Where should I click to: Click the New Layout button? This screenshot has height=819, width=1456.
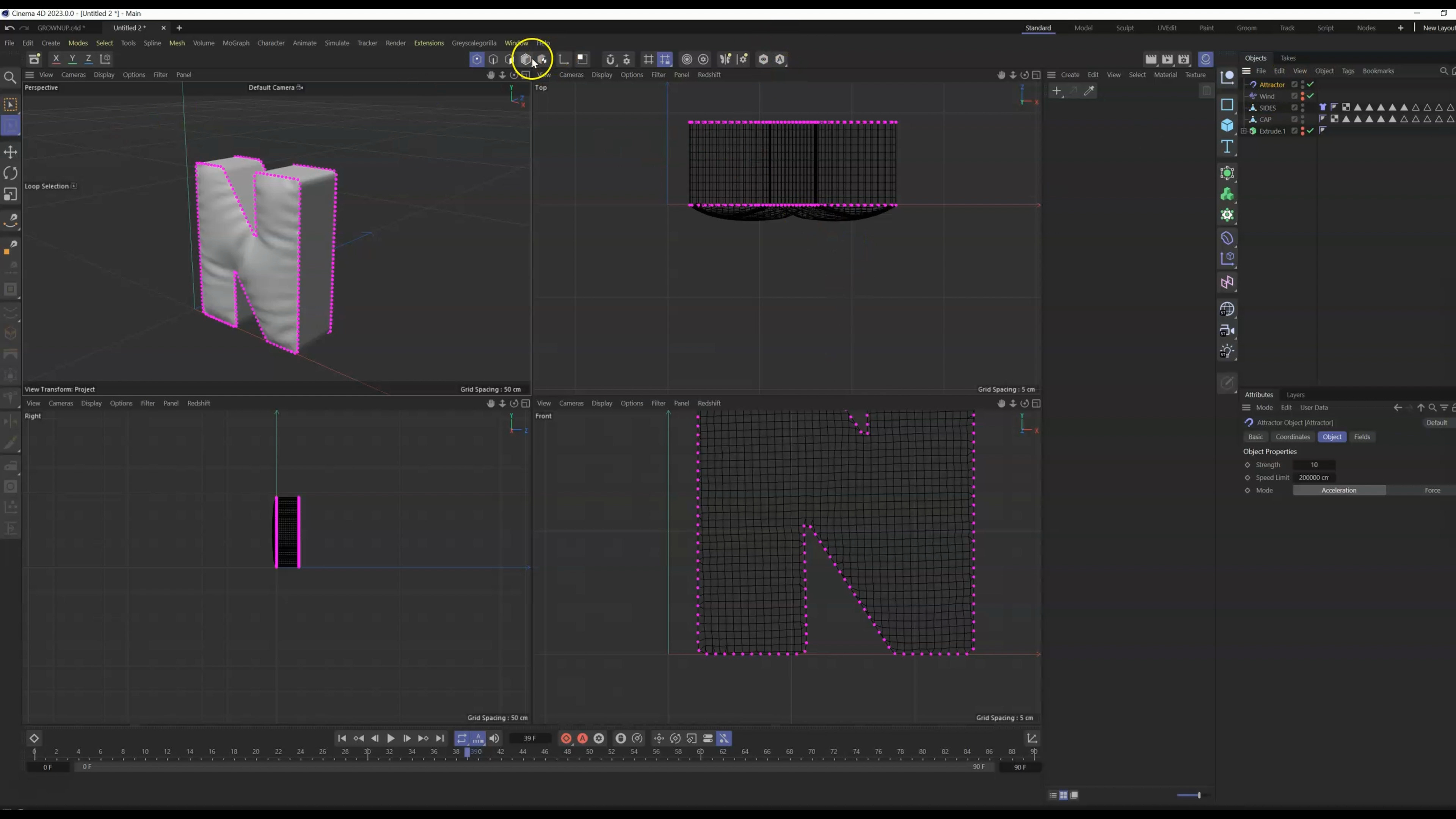click(x=1439, y=28)
